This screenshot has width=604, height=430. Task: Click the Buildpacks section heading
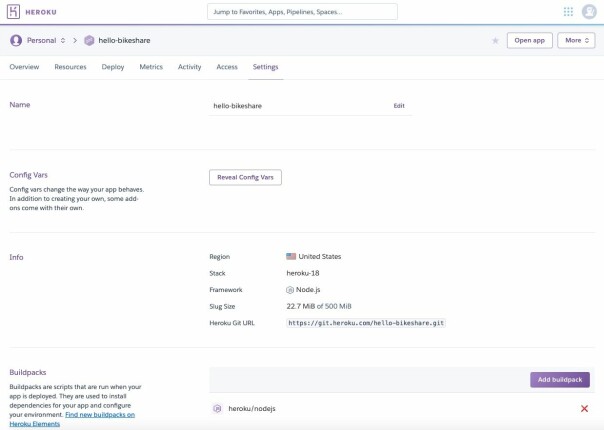click(28, 372)
